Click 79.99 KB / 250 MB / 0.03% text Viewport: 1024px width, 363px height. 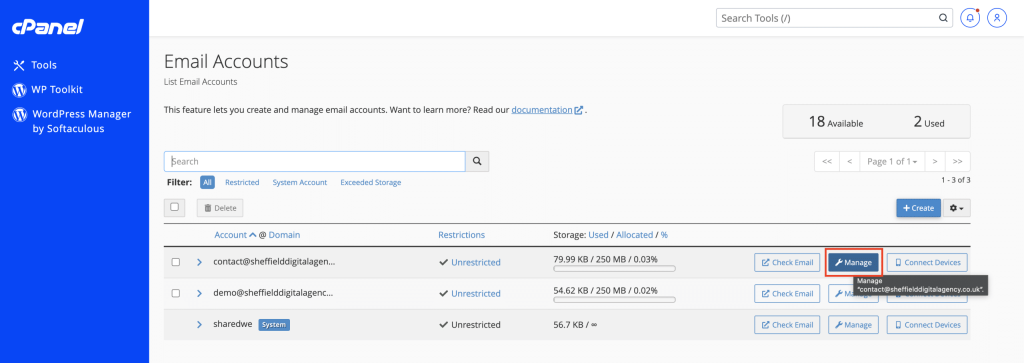point(605,259)
